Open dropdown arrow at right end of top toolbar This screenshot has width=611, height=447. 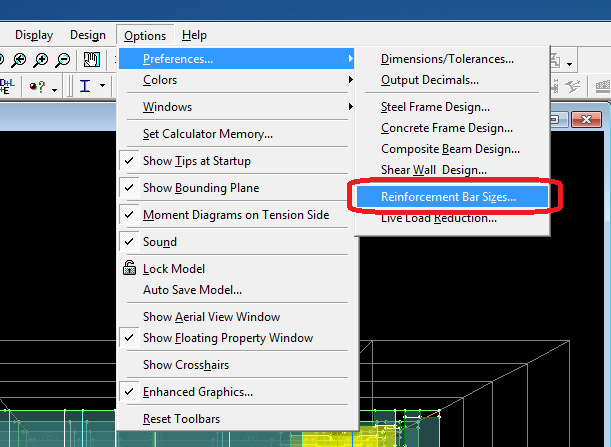pyautogui.click(x=569, y=64)
